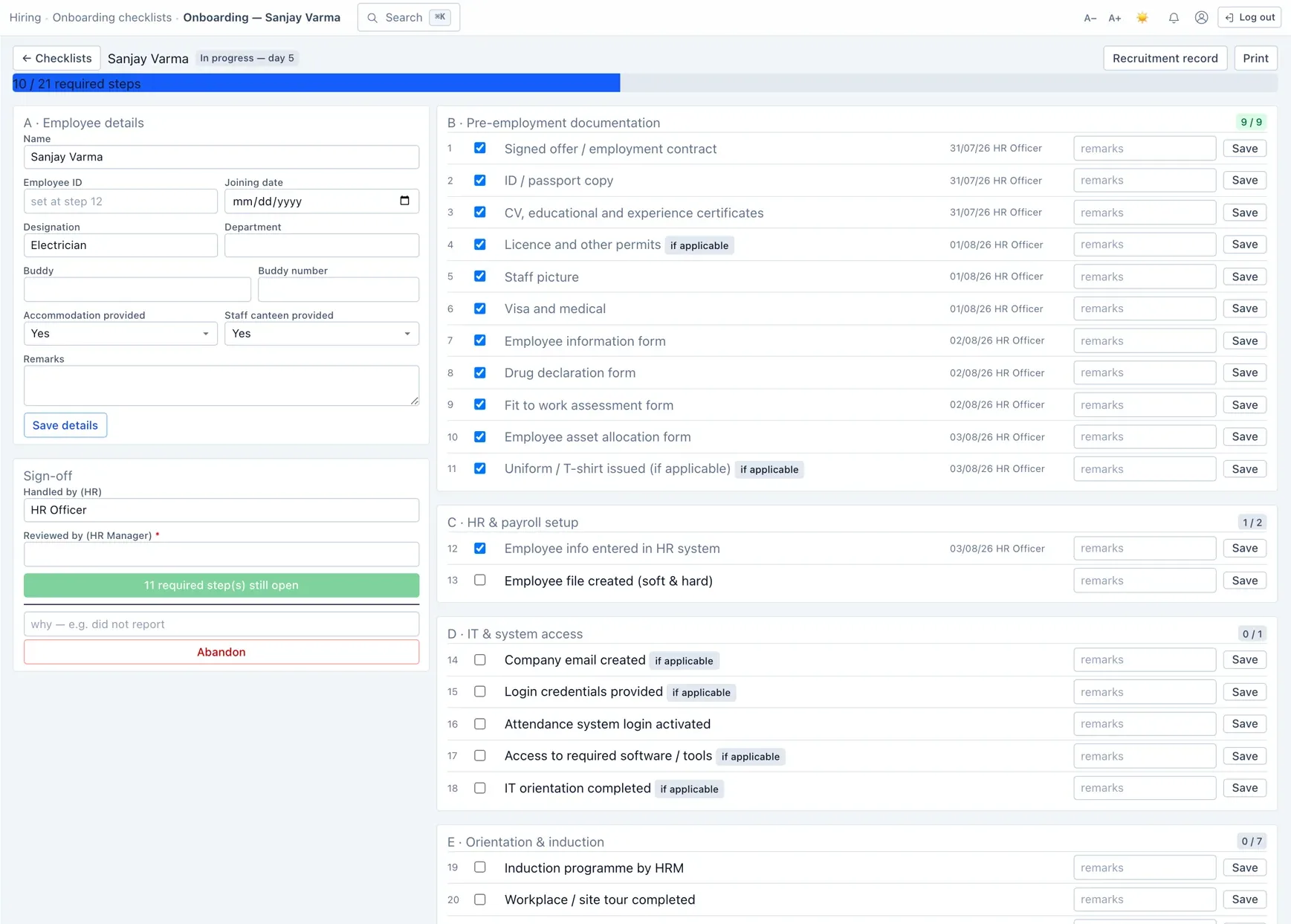Check Company email created step
This screenshot has width=1291, height=924.
(480, 659)
